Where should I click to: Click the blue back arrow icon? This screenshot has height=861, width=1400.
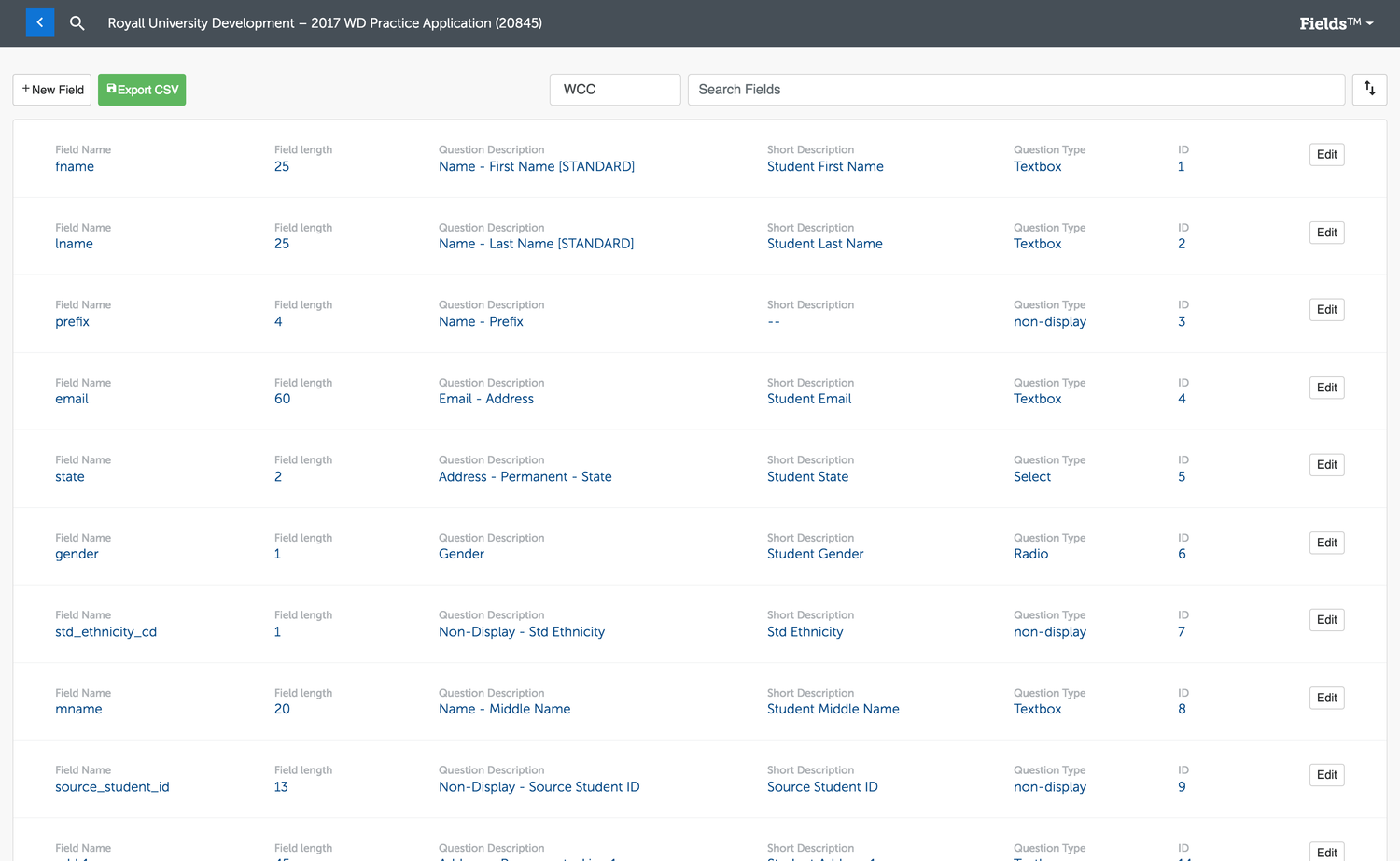coord(39,22)
